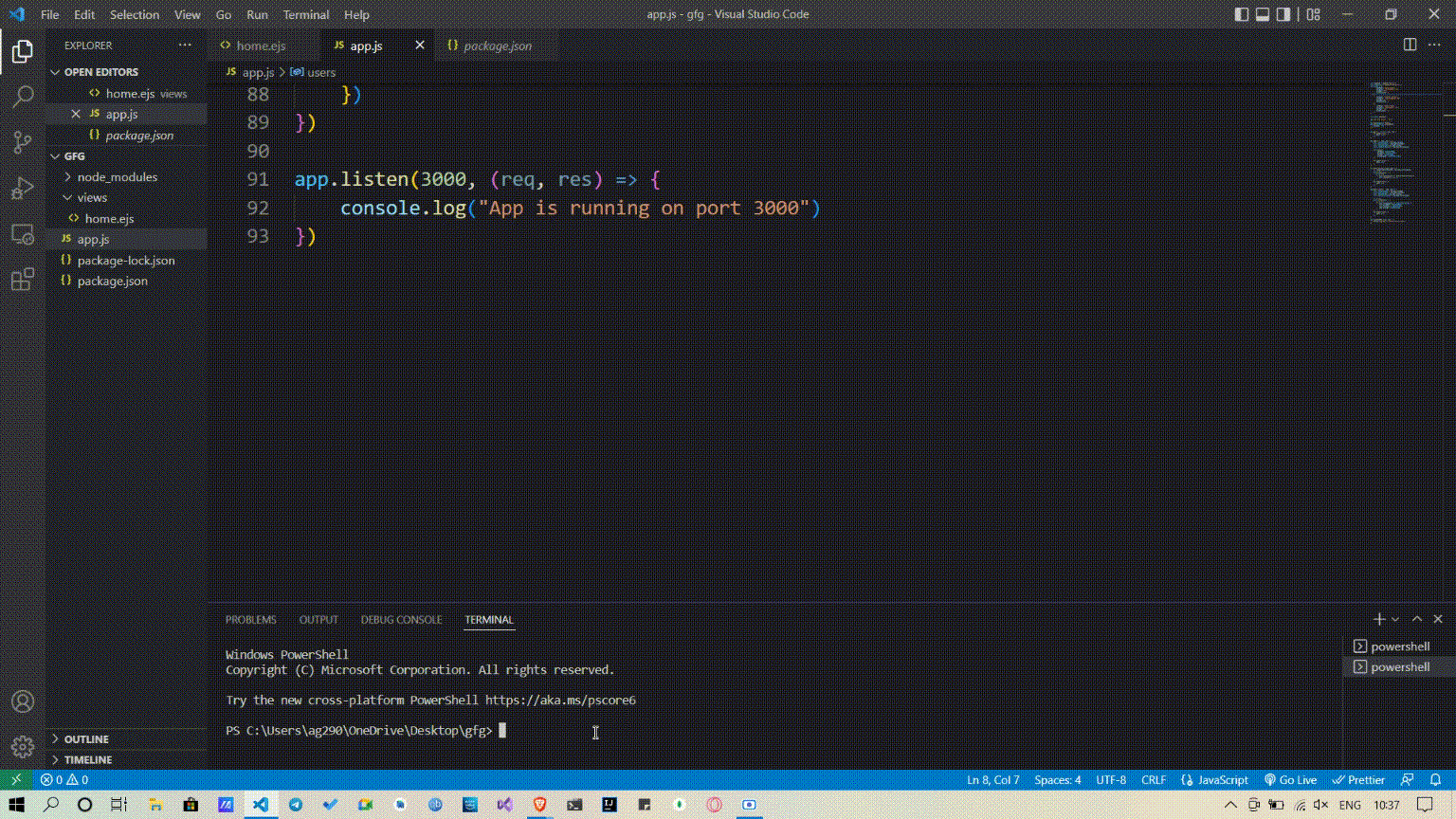Viewport: 1456px width, 819px height.
Task: Click the split editor right icon
Action: coord(1410,45)
